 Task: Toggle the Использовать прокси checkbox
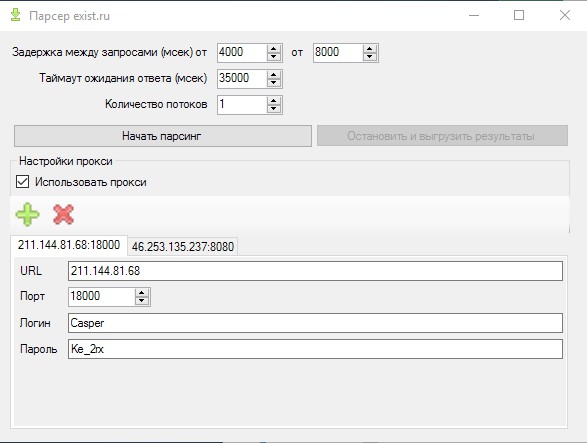tap(22, 182)
